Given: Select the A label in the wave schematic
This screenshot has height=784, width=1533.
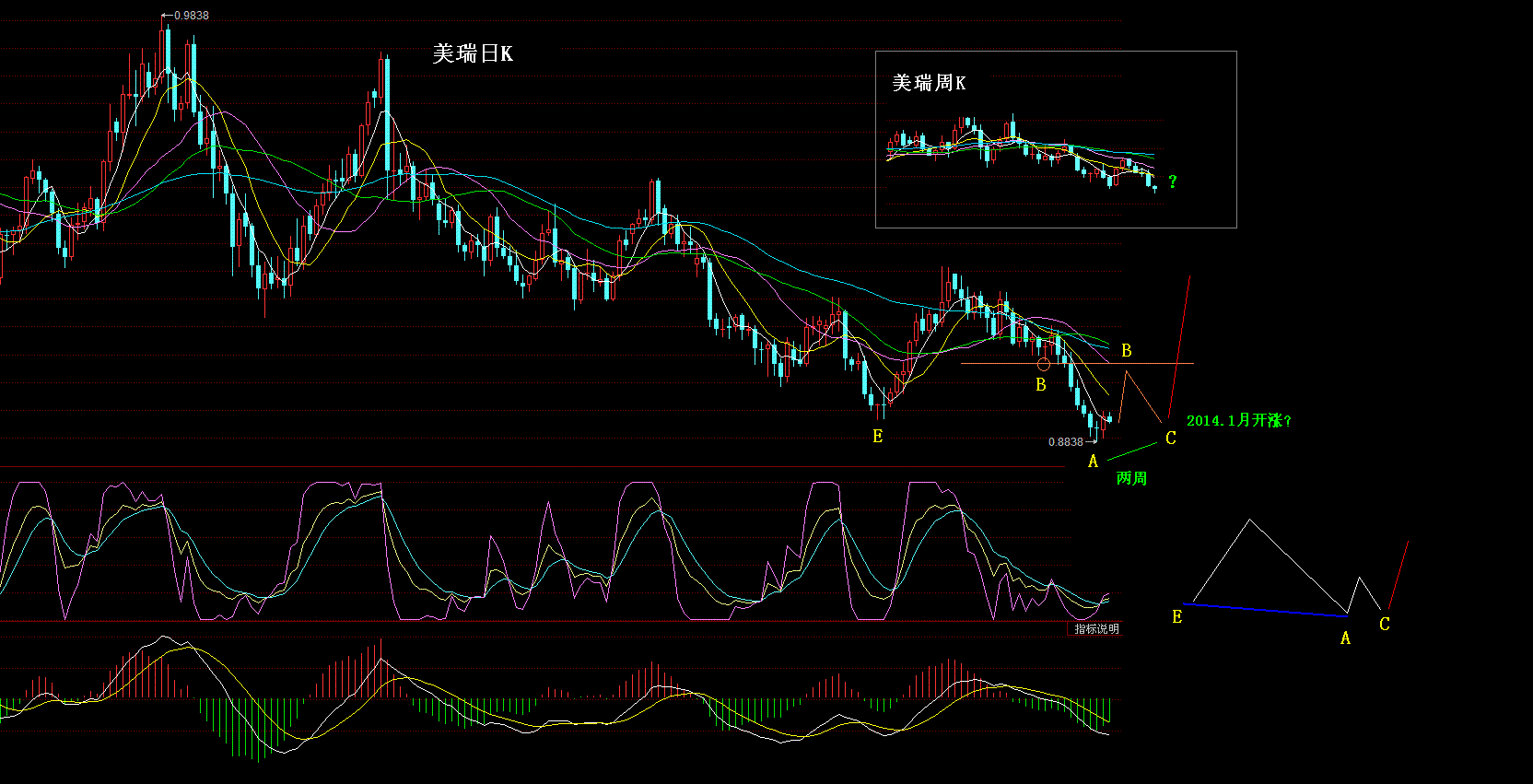Looking at the screenshot, I should click(1346, 638).
